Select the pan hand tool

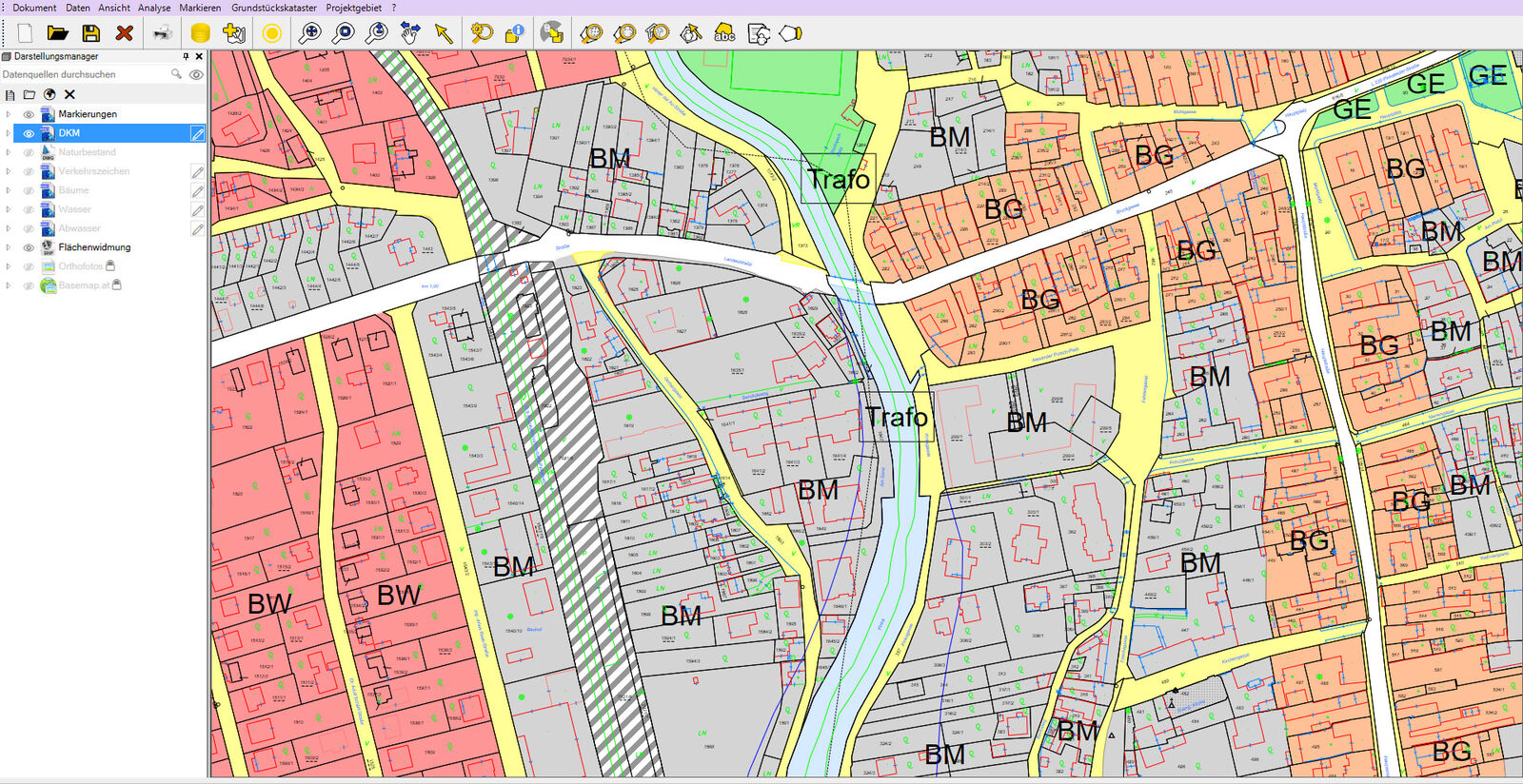[410, 33]
